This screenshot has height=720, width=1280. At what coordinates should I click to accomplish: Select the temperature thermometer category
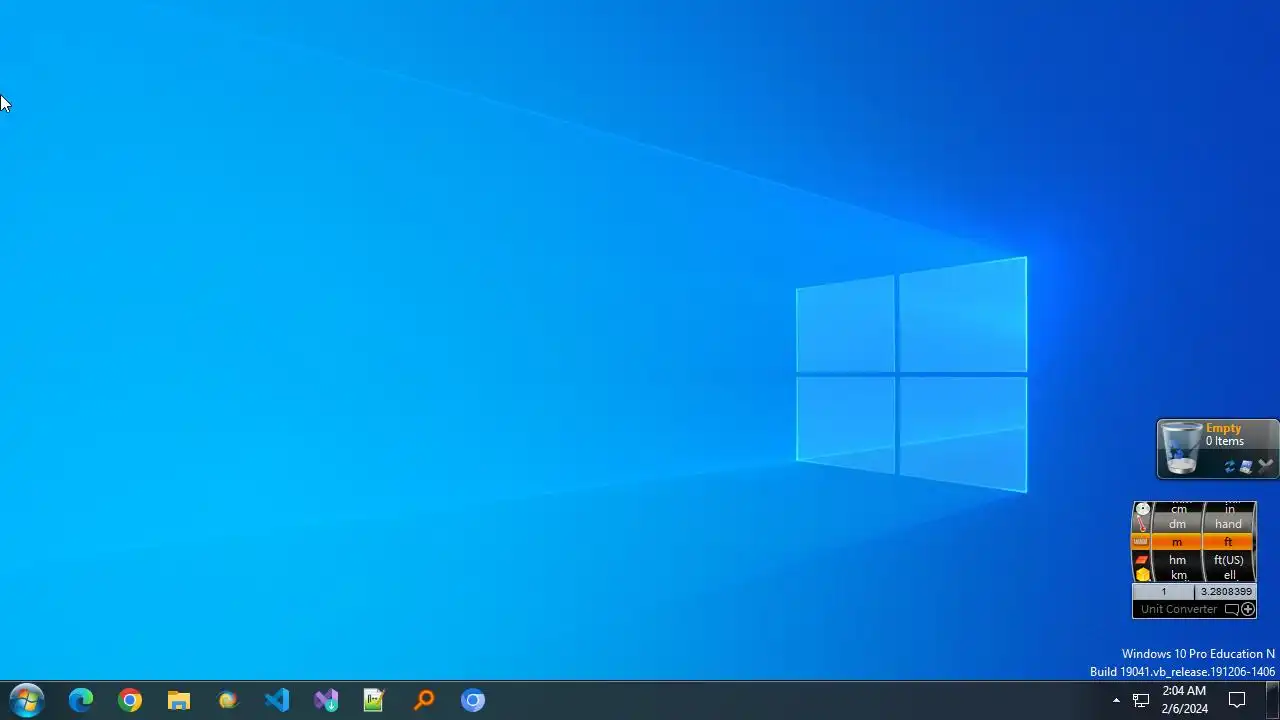1142,525
